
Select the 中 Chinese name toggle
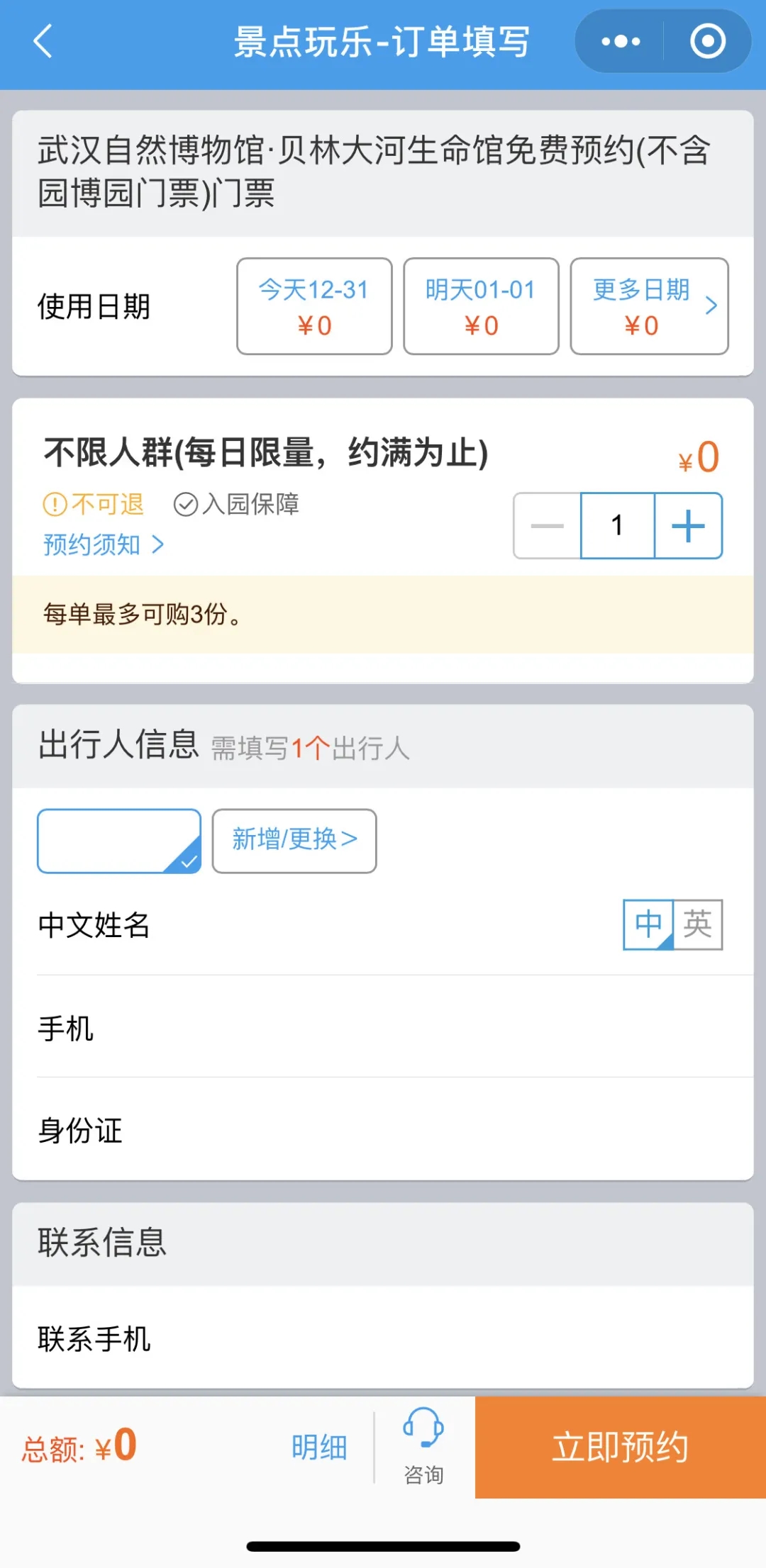(x=648, y=924)
